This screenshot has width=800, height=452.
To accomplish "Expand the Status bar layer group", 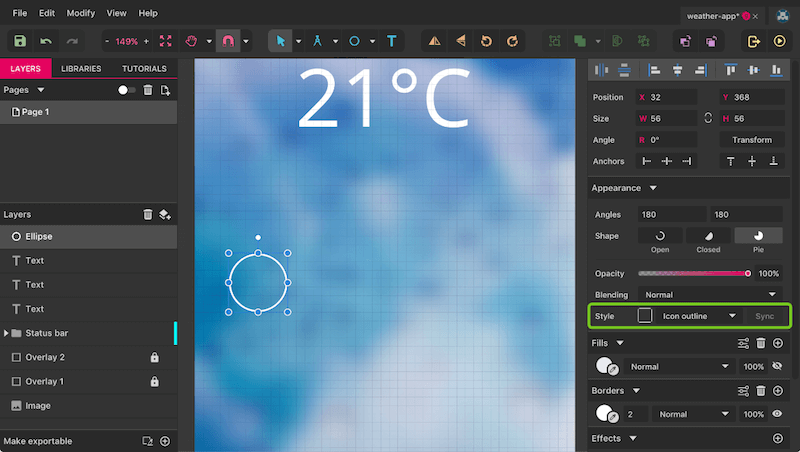I will [7, 333].
